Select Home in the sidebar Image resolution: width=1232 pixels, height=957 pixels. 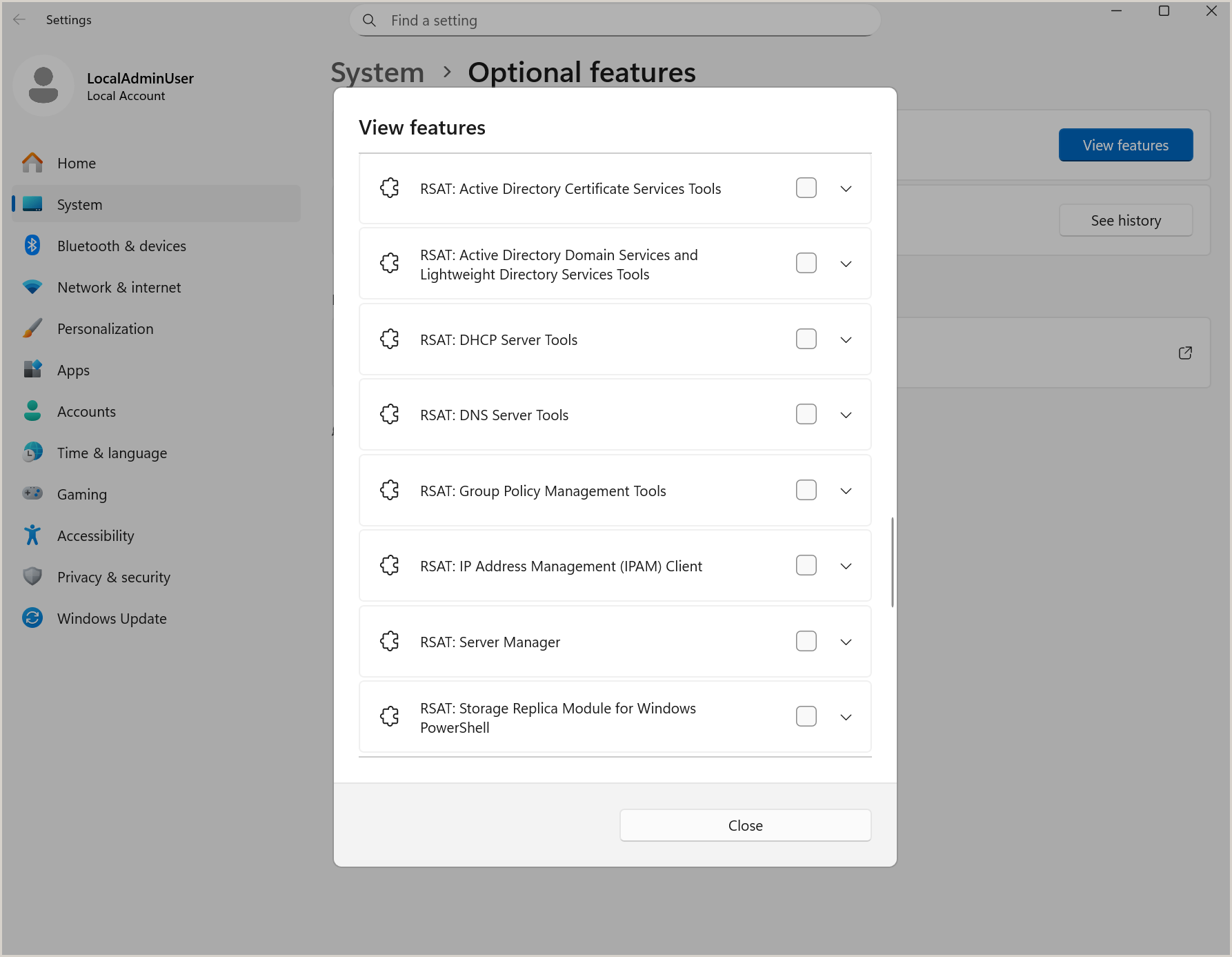pyautogui.click(x=76, y=163)
